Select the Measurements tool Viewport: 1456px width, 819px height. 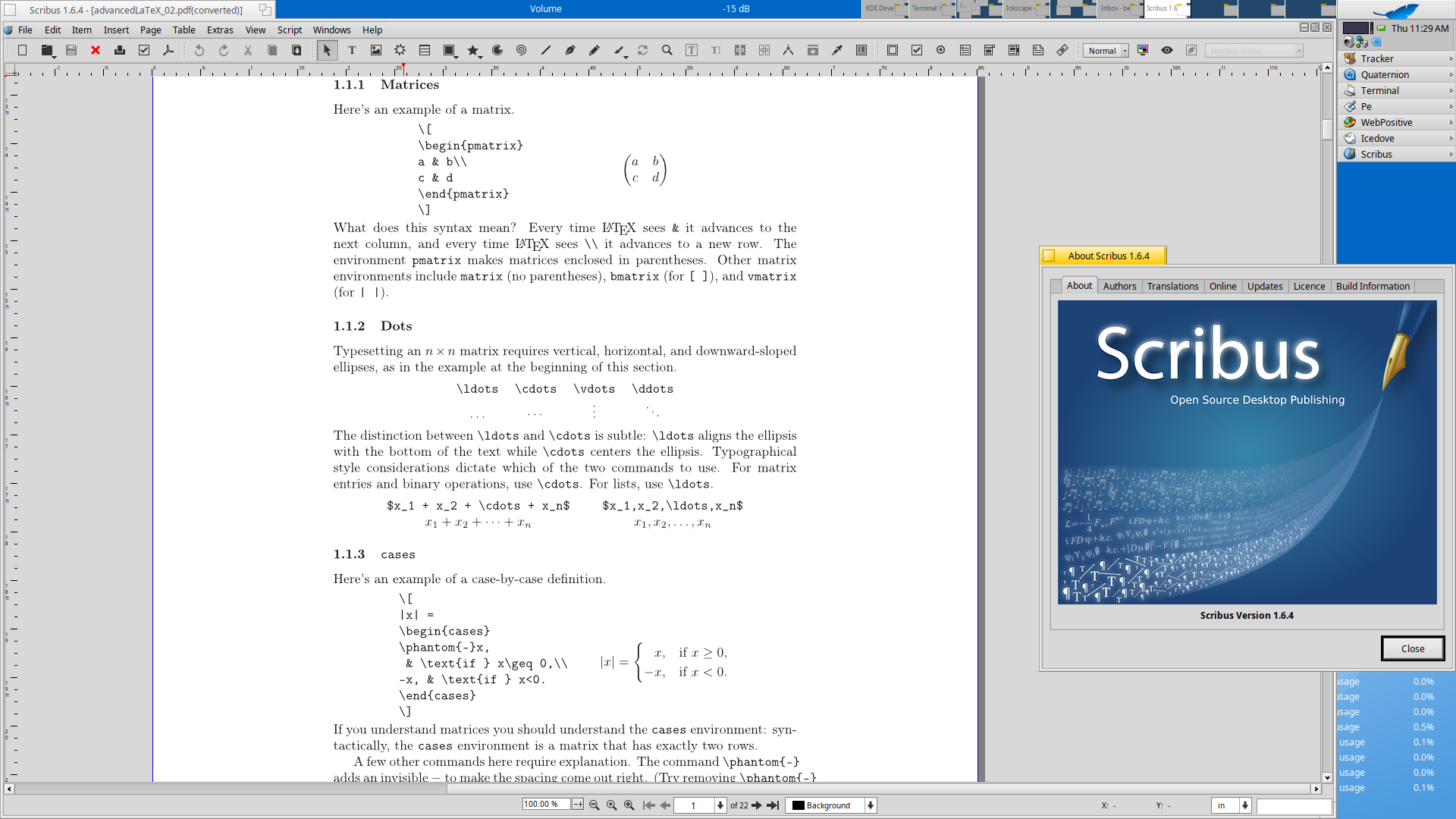tap(789, 50)
